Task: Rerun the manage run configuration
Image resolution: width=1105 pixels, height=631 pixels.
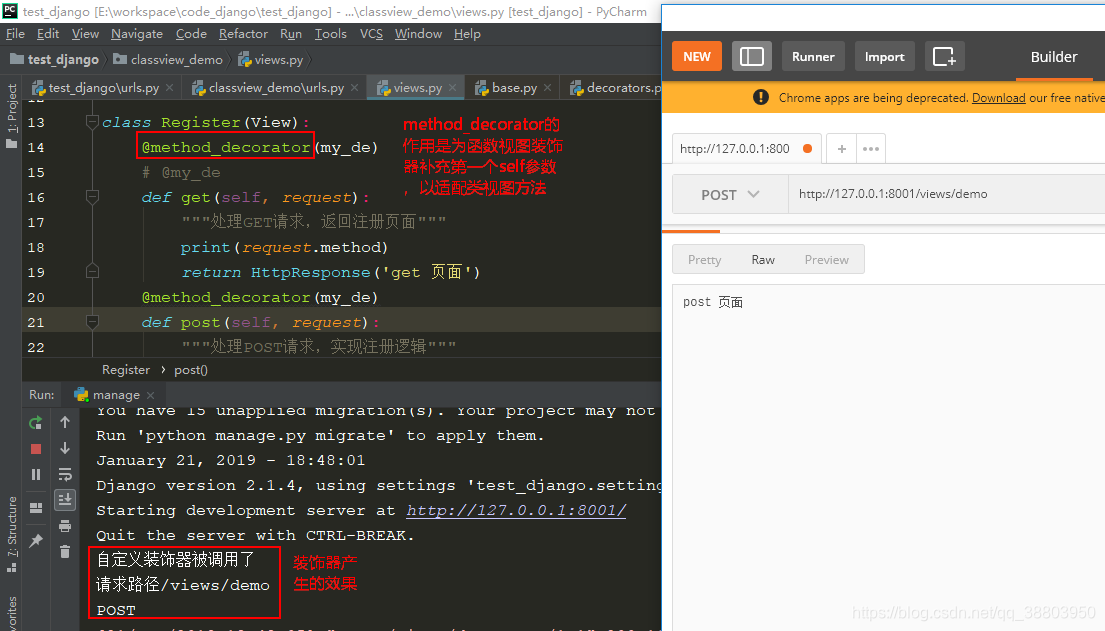Action: coord(35,423)
